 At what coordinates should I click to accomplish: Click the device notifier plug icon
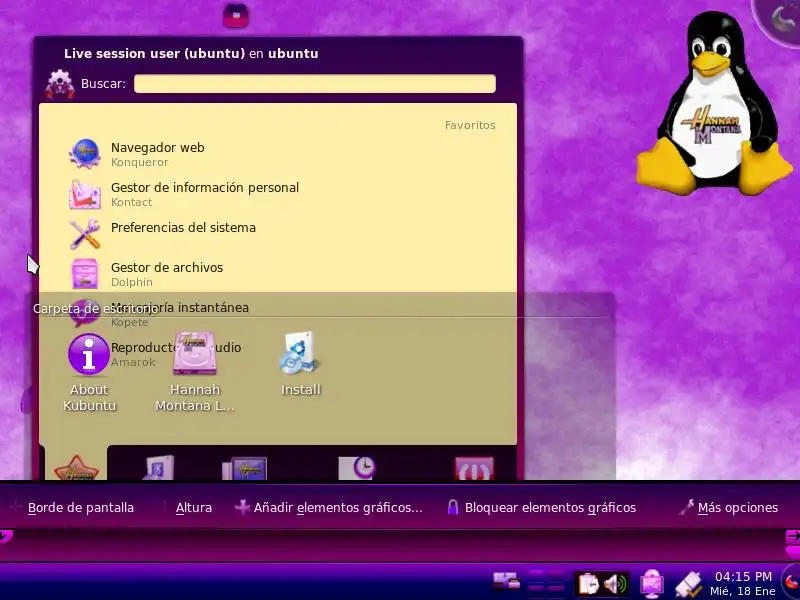pos(689,585)
